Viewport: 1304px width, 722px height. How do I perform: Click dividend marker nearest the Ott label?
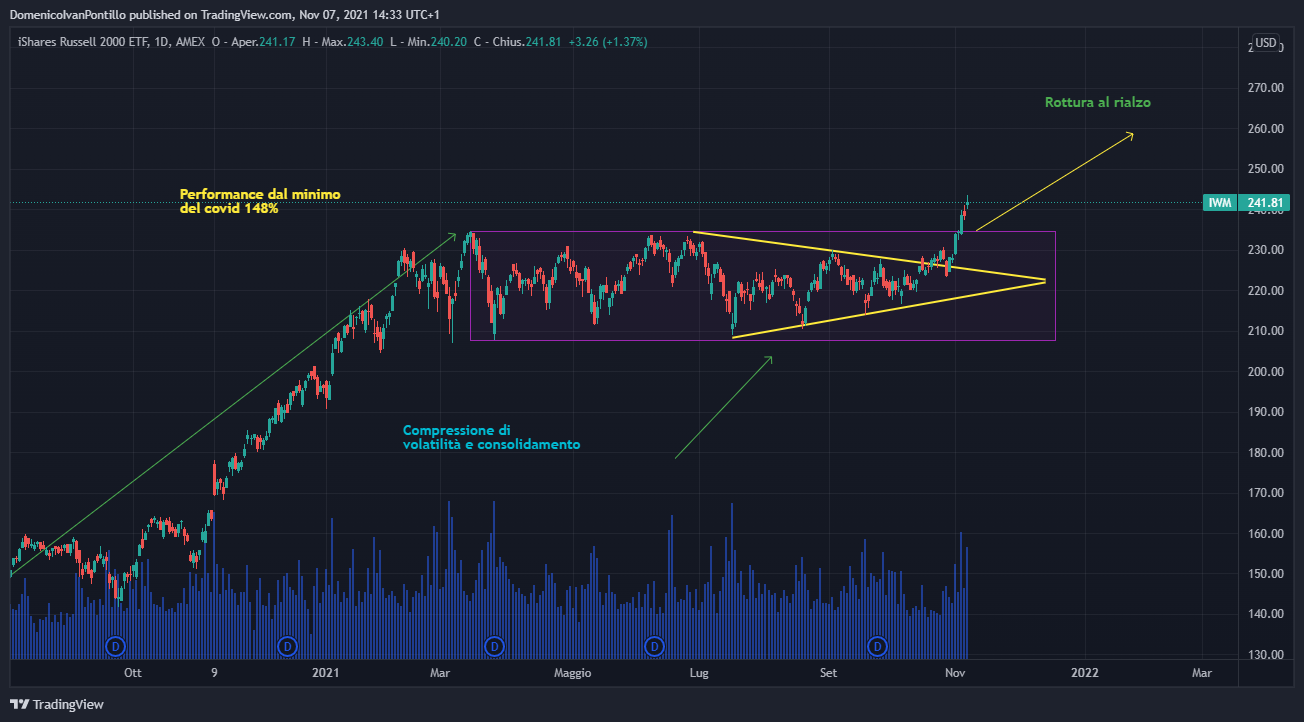(115, 646)
